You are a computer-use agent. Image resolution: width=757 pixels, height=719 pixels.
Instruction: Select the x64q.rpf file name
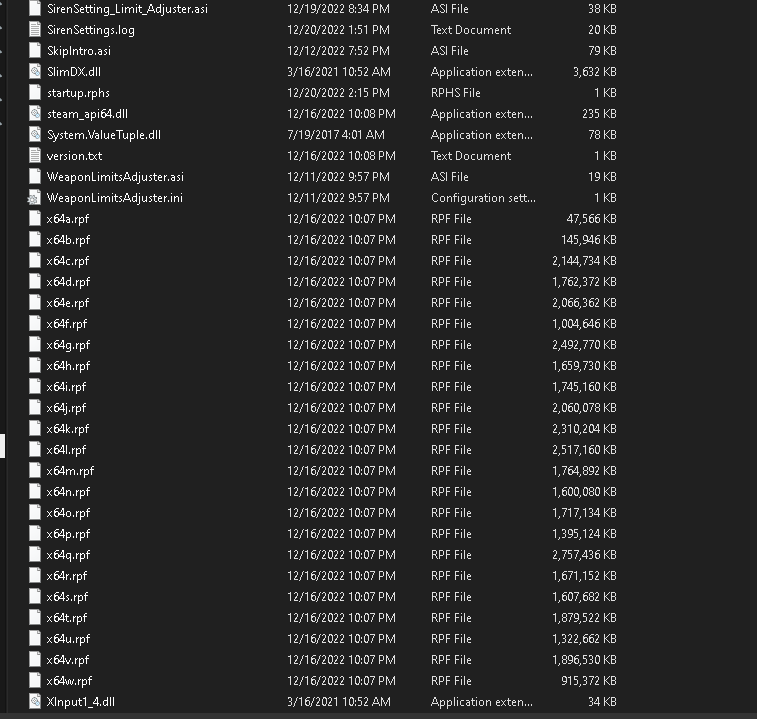[68, 555]
